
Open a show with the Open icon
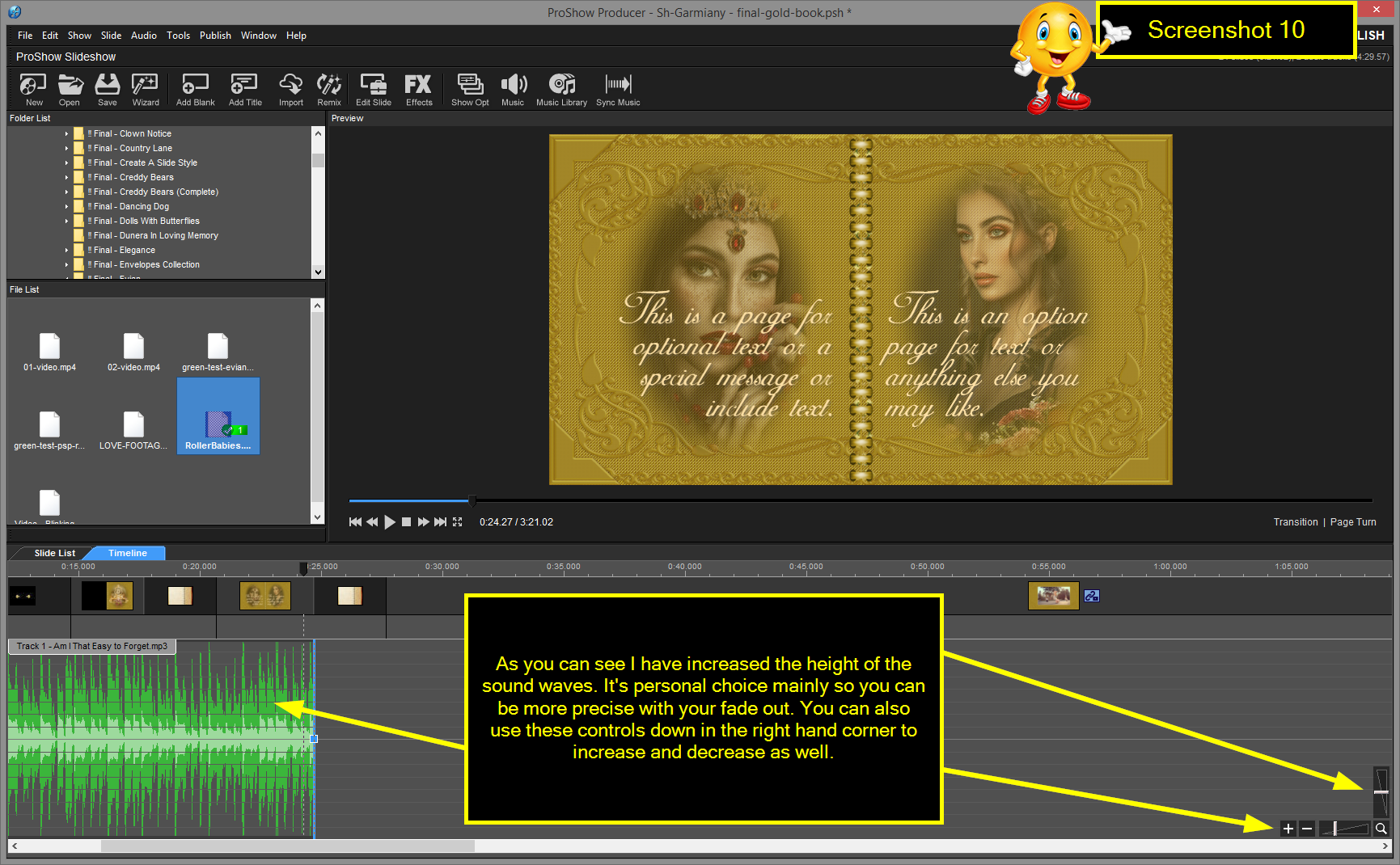click(70, 89)
